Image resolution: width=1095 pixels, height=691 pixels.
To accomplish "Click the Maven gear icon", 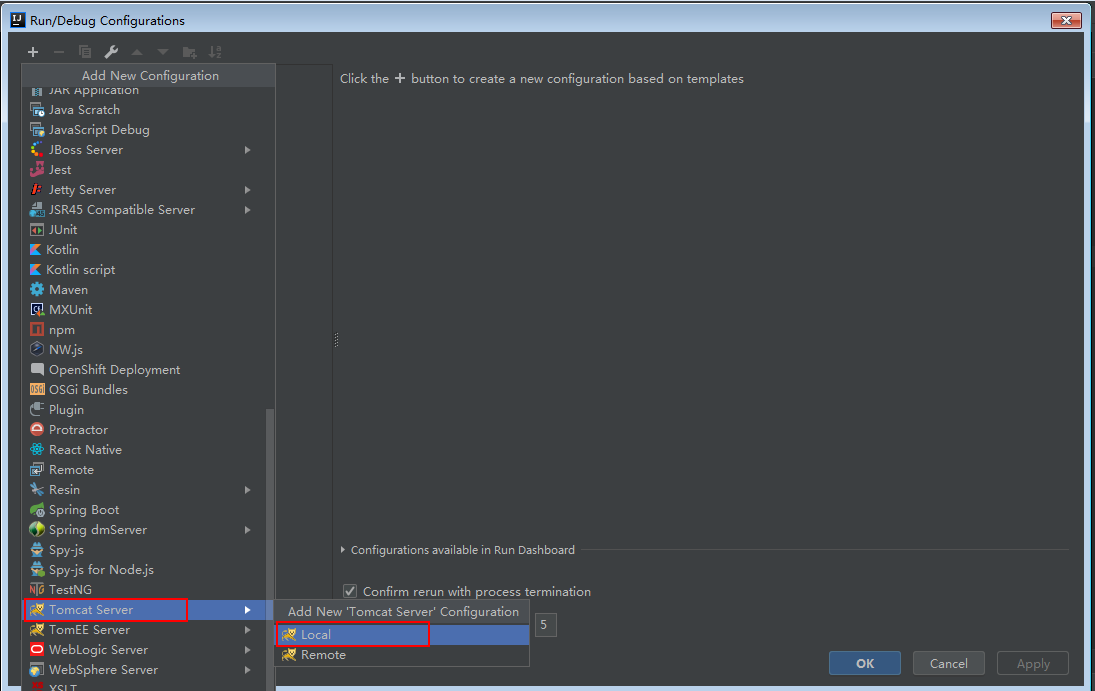I will (37, 289).
